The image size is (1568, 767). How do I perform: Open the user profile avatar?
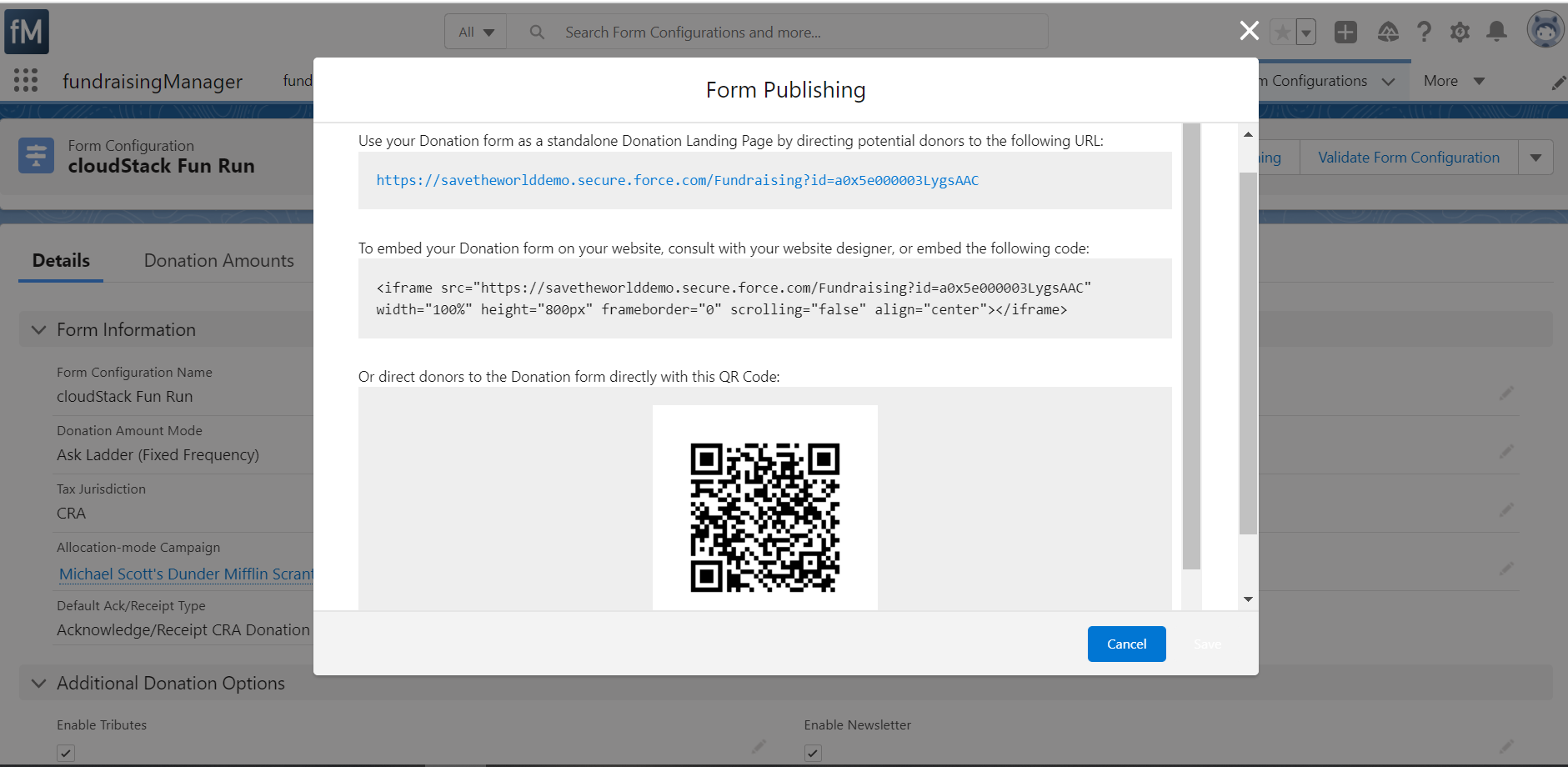[x=1545, y=30]
